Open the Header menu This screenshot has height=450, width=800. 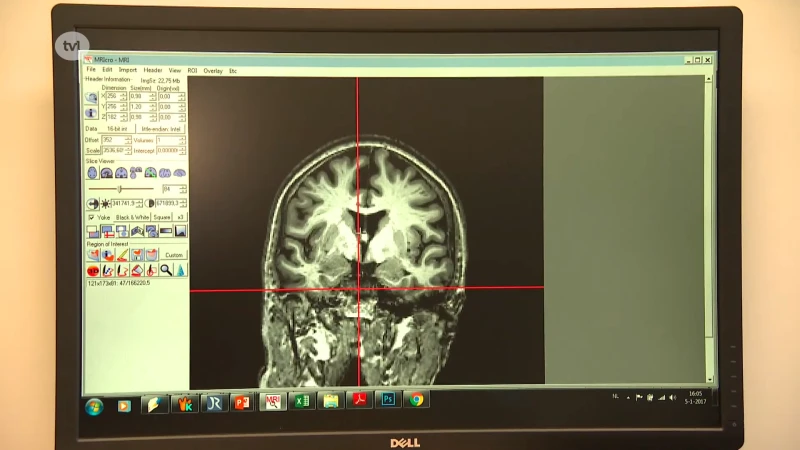pos(153,70)
